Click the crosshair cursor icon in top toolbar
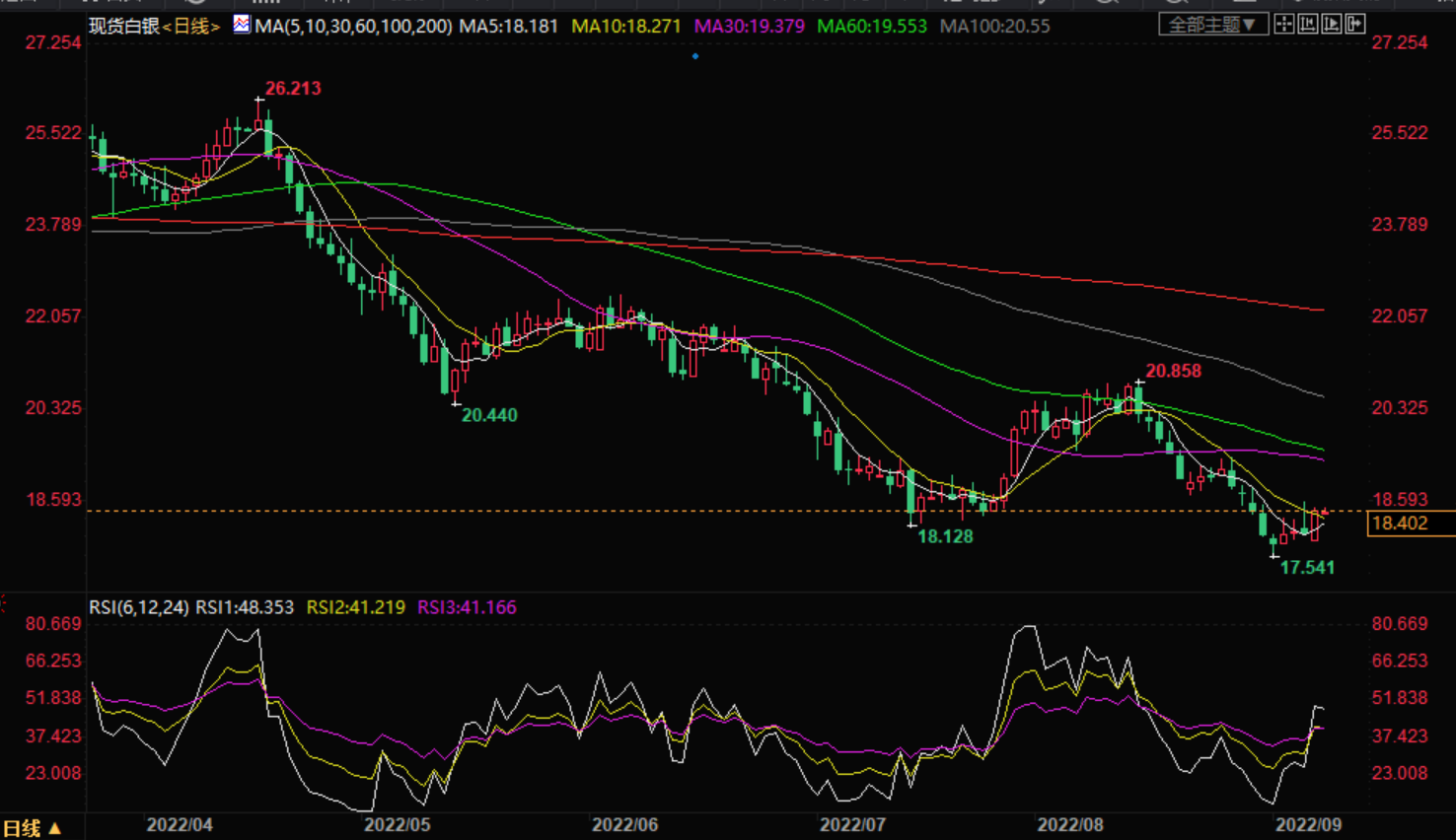1456x840 pixels. tap(1283, 25)
